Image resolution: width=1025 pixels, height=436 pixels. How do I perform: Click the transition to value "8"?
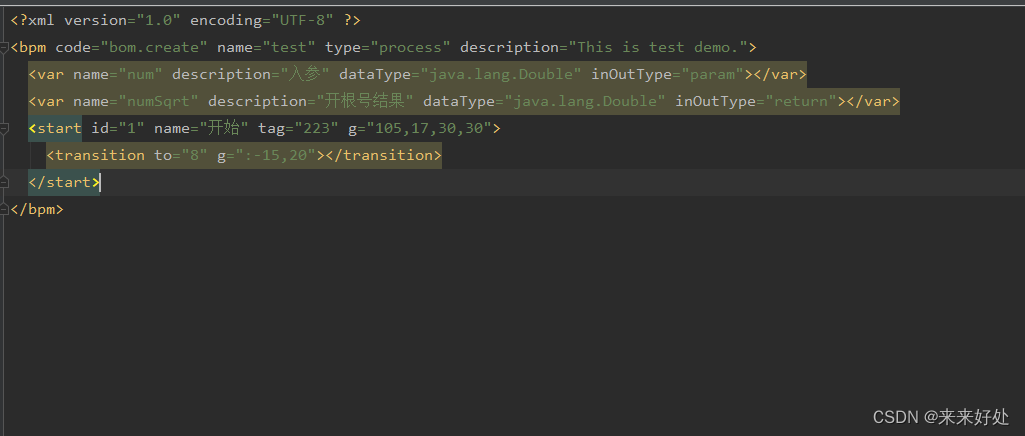(x=194, y=155)
